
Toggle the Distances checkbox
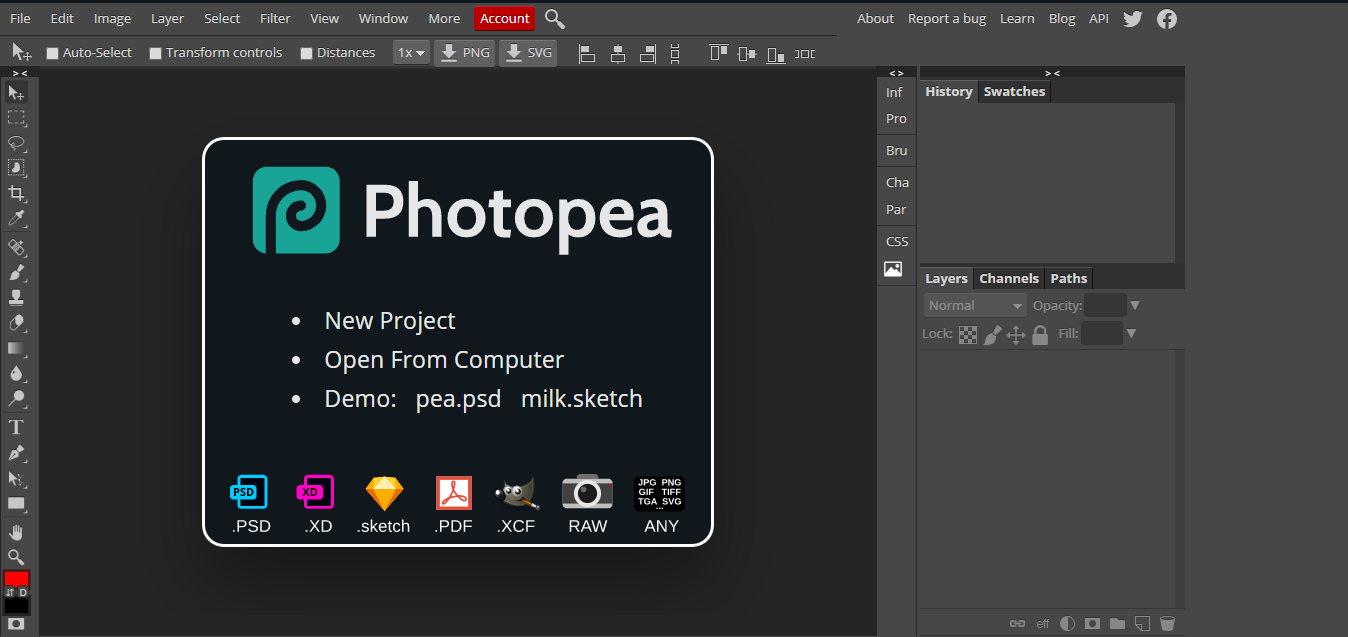(307, 53)
